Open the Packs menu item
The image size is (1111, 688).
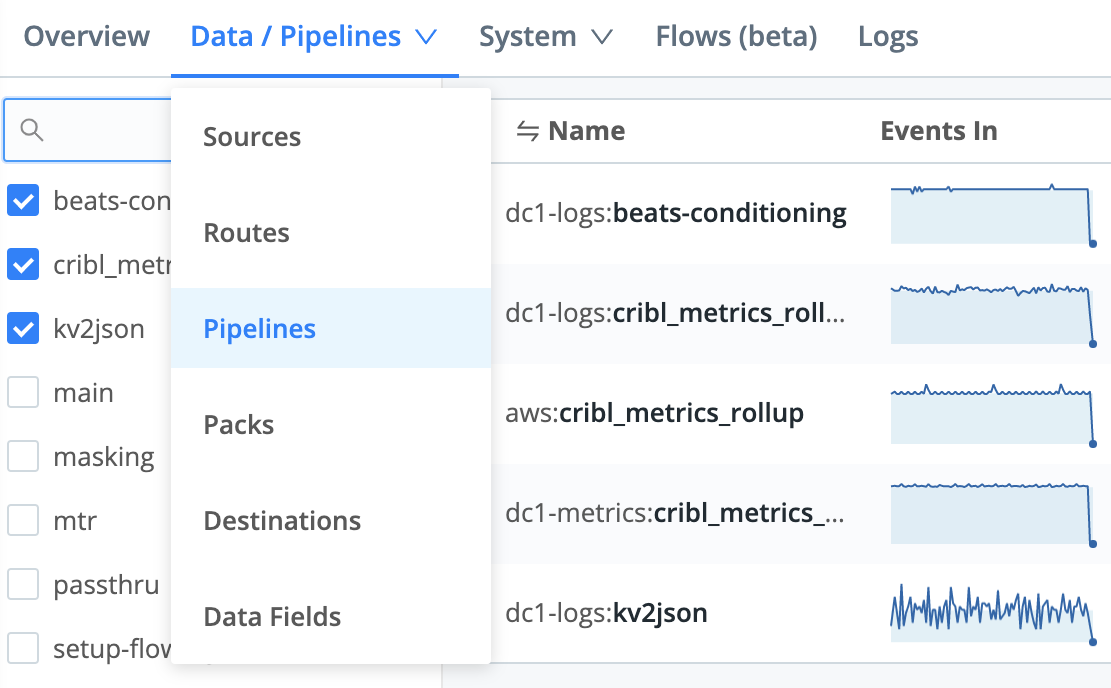[x=238, y=424]
